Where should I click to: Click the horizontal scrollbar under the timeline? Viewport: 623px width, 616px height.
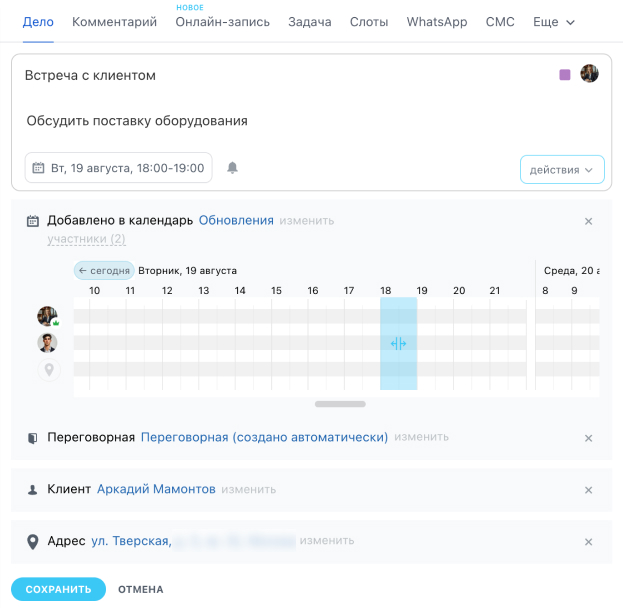340,404
